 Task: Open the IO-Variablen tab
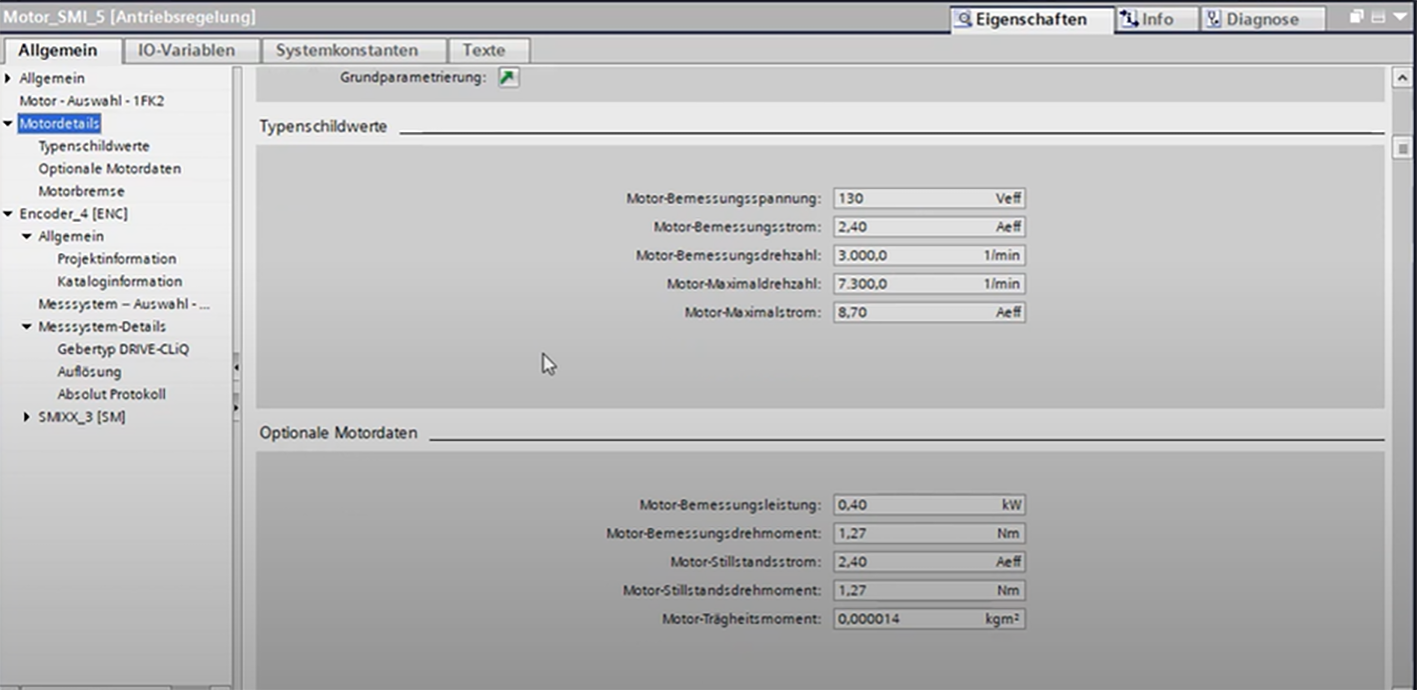[x=191, y=50]
